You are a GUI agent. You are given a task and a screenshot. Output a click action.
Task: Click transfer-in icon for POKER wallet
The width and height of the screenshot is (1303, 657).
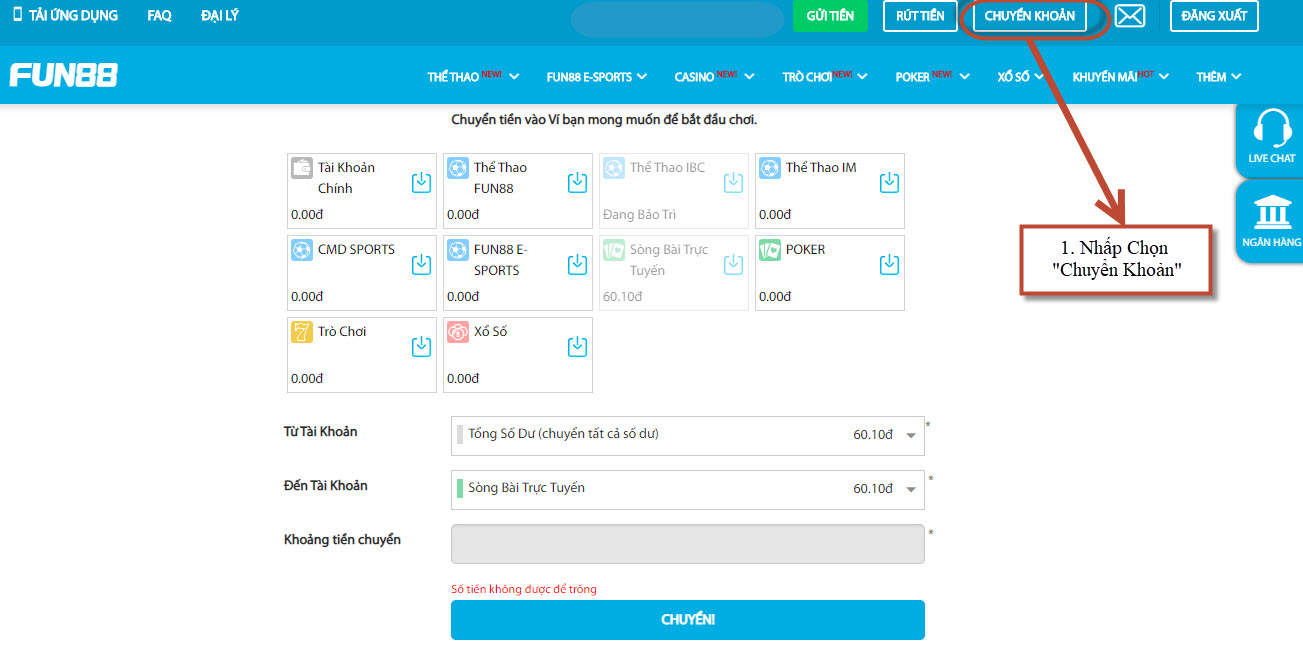pyautogui.click(x=890, y=264)
